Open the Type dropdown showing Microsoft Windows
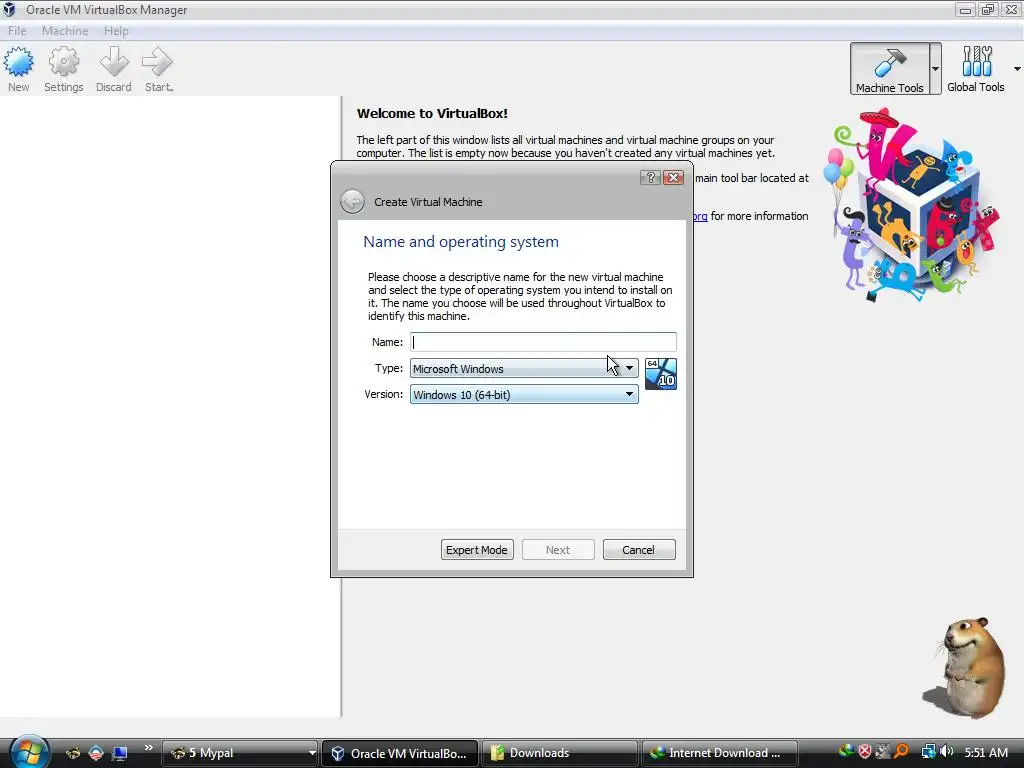Image resolution: width=1024 pixels, height=768 pixels. 524,368
